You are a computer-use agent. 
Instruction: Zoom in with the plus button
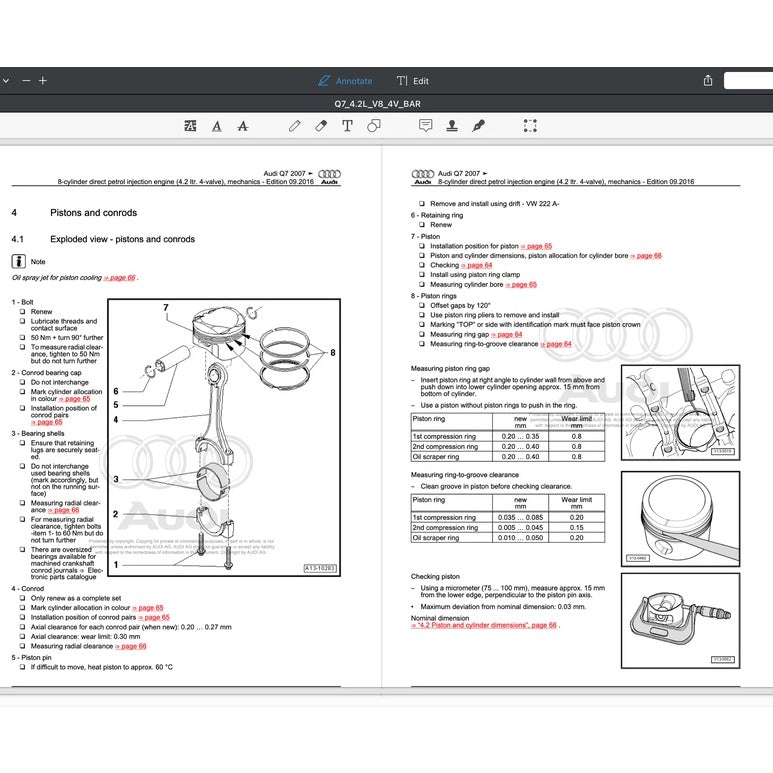[x=42, y=81]
